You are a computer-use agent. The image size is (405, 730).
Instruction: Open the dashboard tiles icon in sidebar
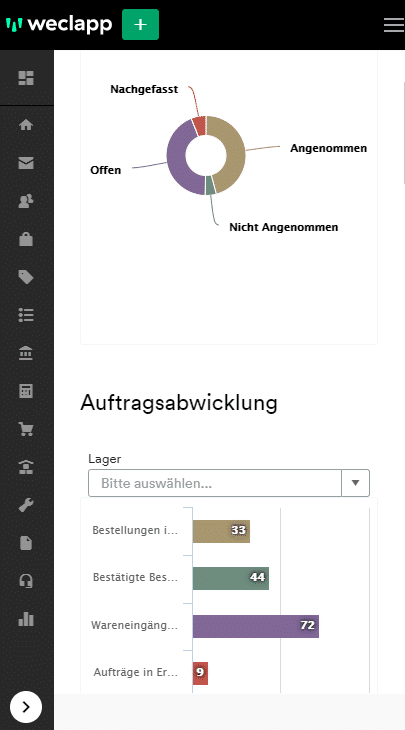[26, 78]
